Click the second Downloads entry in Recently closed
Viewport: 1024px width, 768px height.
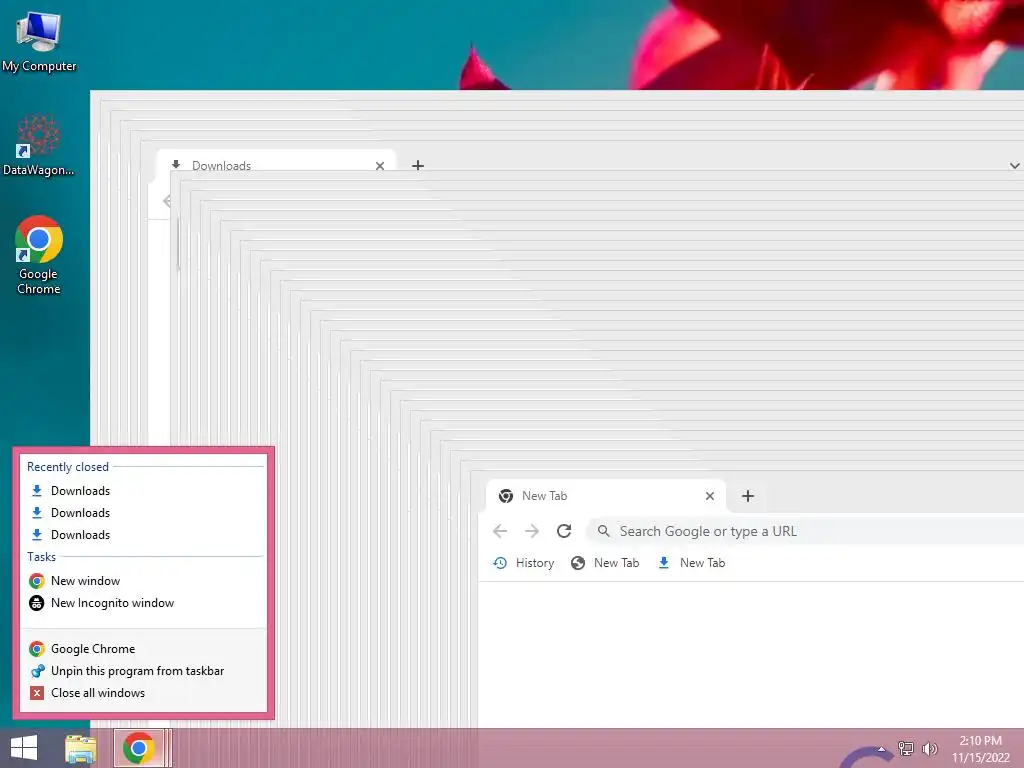[x=144, y=513]
